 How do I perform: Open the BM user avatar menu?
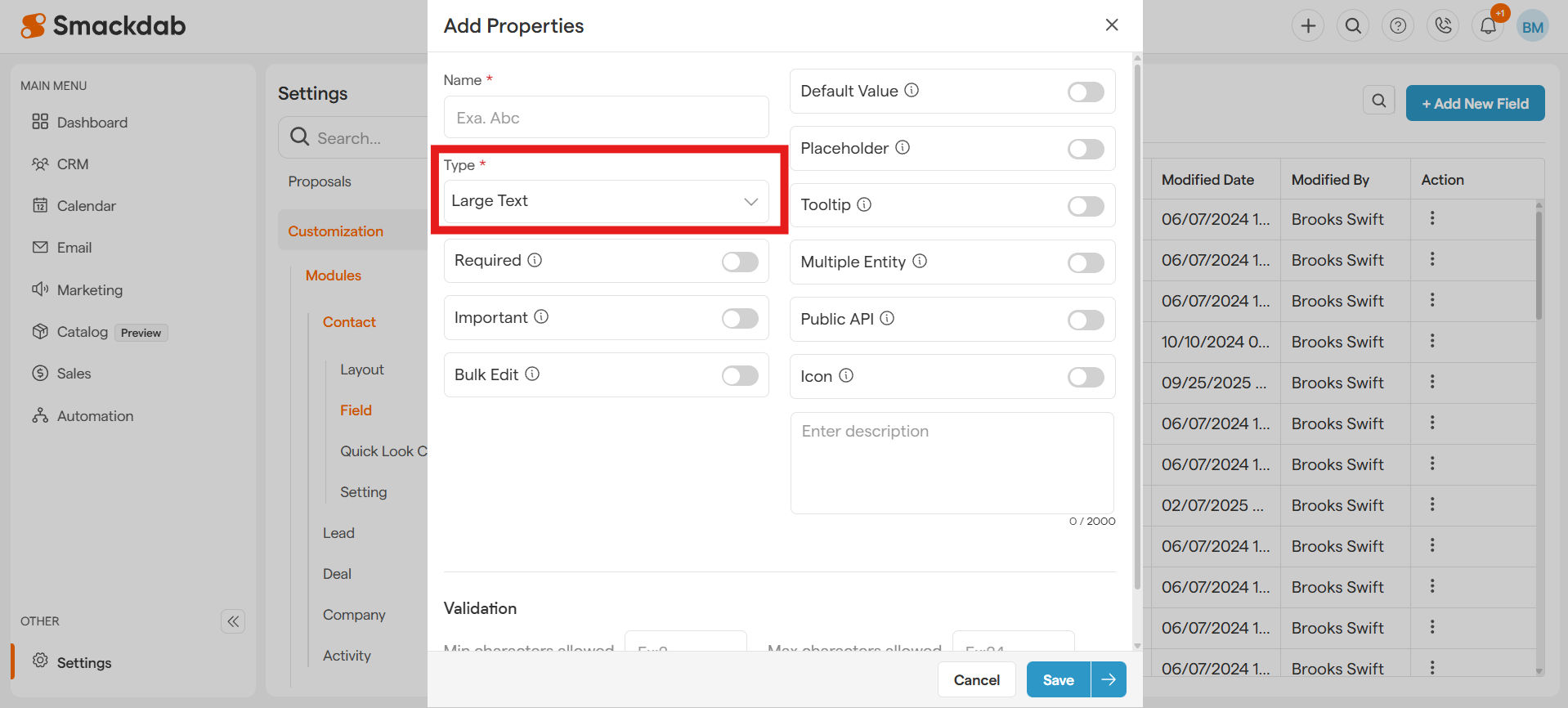(1532, 27)
